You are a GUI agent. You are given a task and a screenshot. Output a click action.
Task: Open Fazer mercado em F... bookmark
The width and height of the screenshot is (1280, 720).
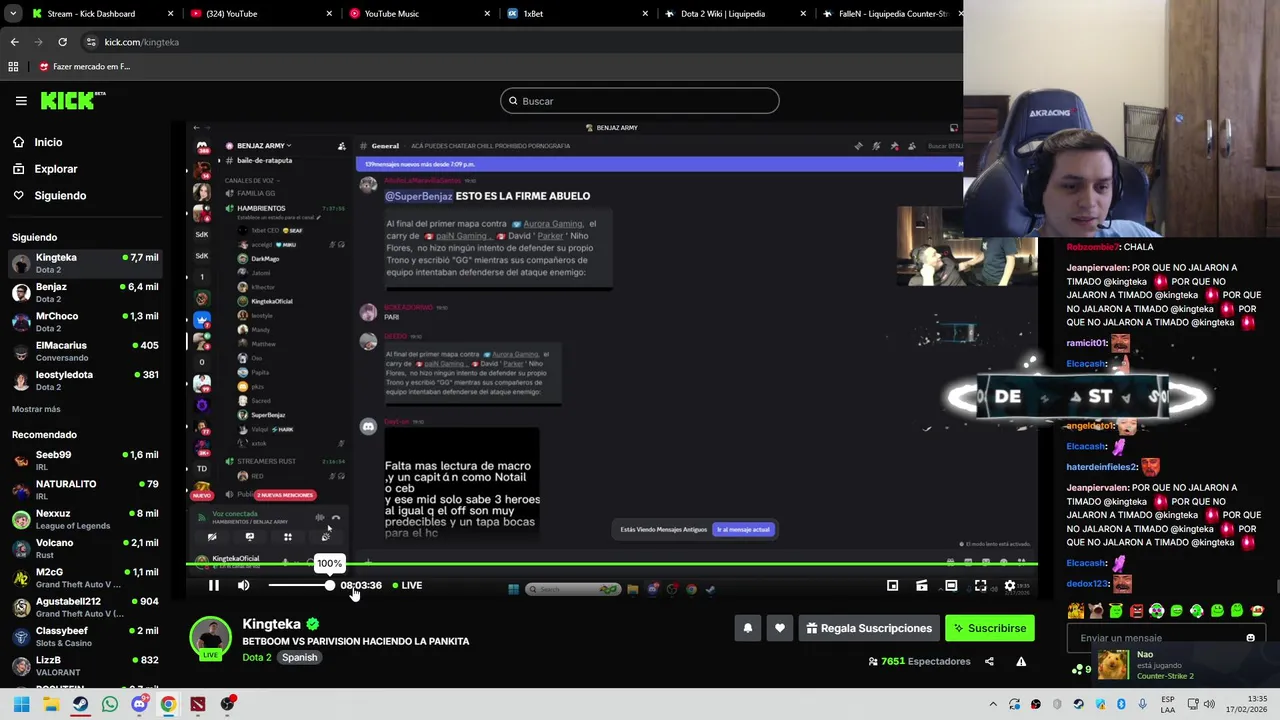[x=85, y=66]
